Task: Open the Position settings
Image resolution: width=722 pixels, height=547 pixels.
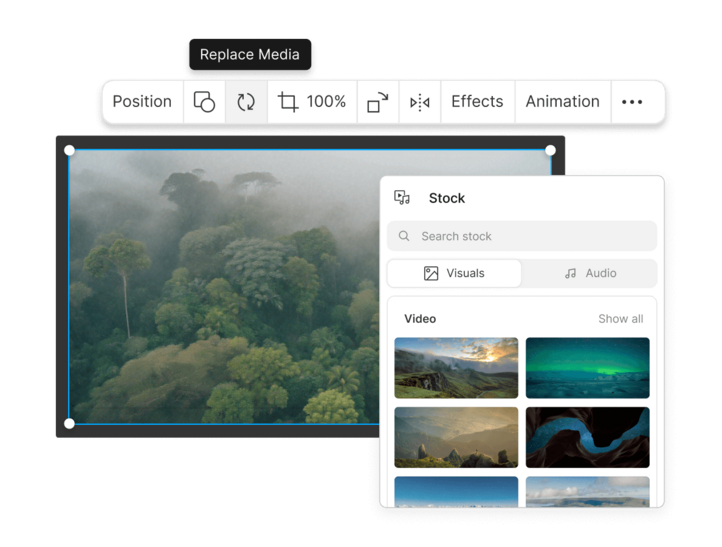Action: coord(142,102)
